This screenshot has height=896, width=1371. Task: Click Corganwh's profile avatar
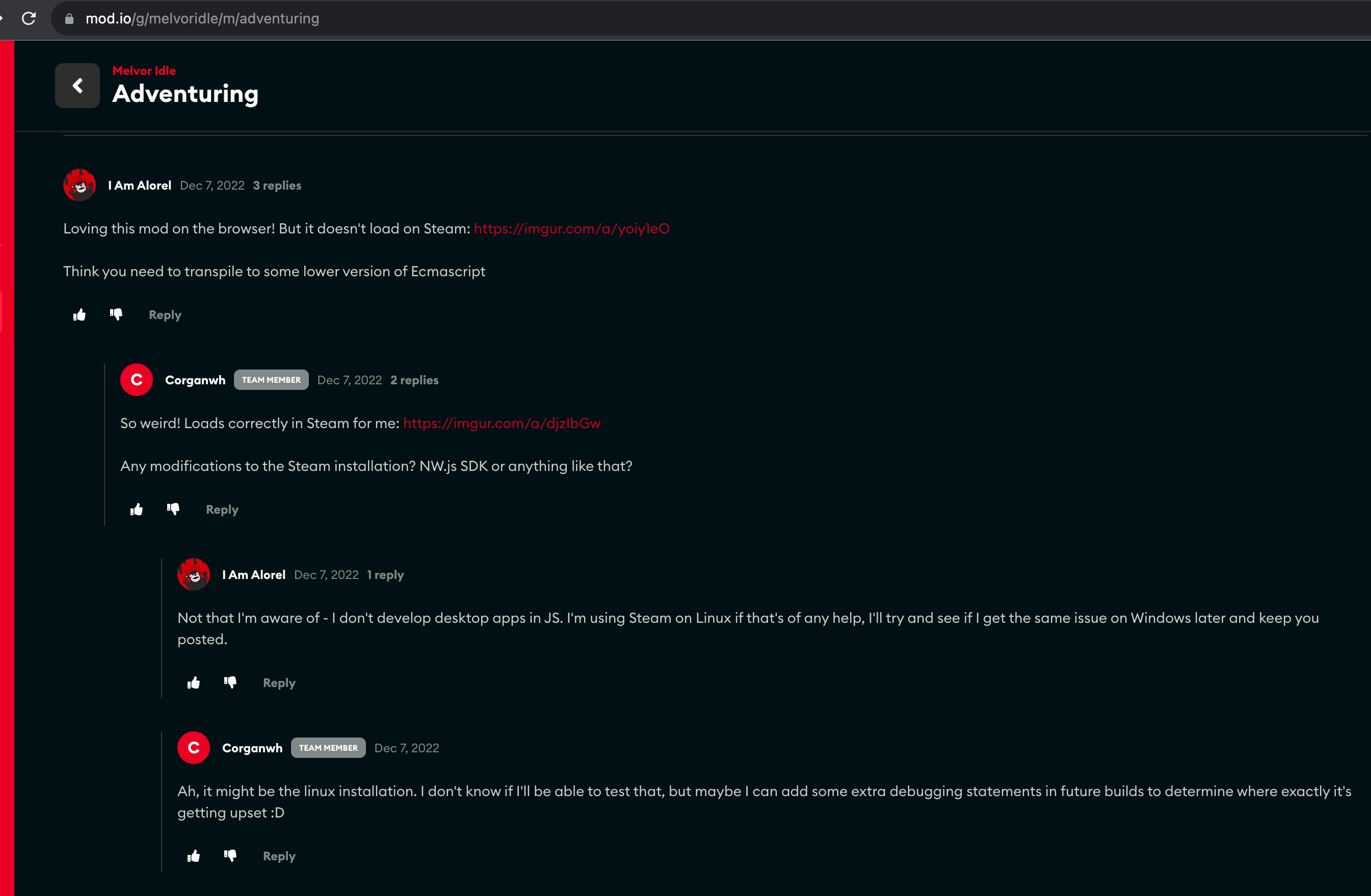click(137, 380)
